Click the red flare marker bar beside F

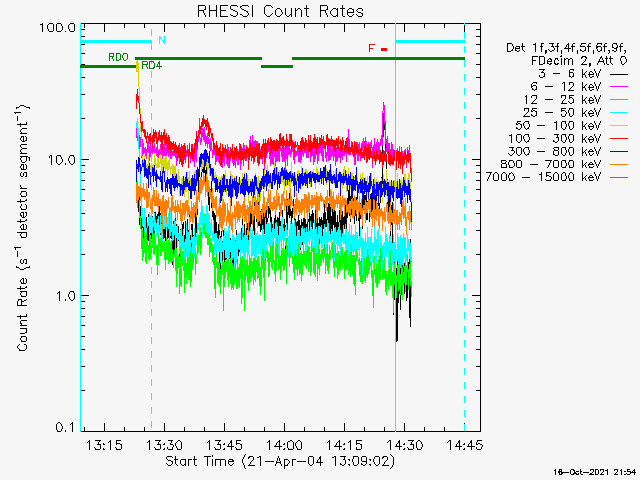[384, 49]
